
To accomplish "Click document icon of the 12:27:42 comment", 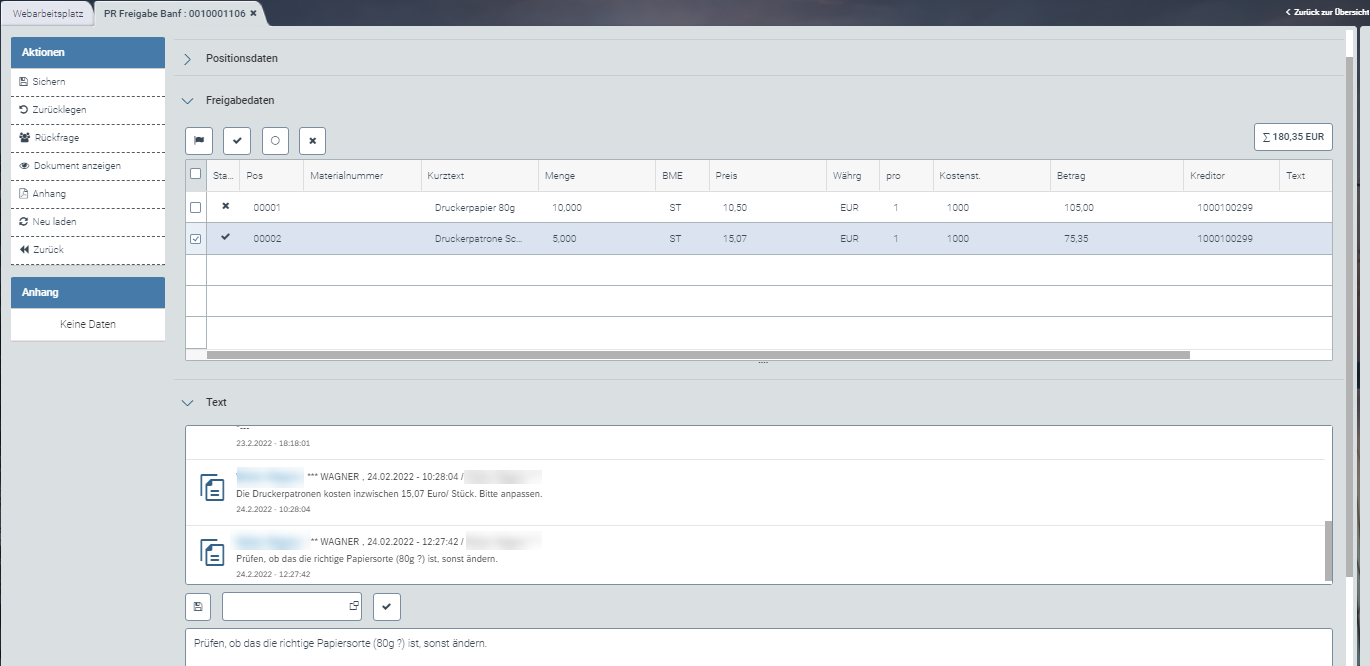I will tap(212, 552).
